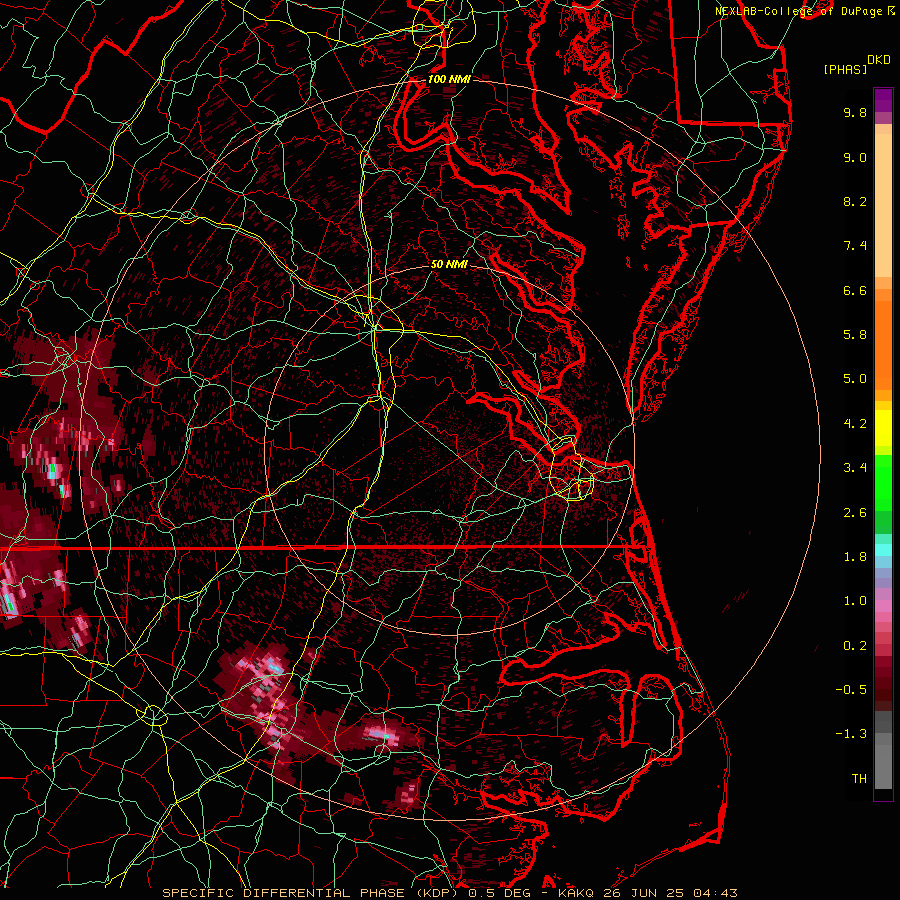Image resolution: width=900 pixels, height=900 pixels.
Task: Click the 1.0 value on the color scale
Action: 855,601
